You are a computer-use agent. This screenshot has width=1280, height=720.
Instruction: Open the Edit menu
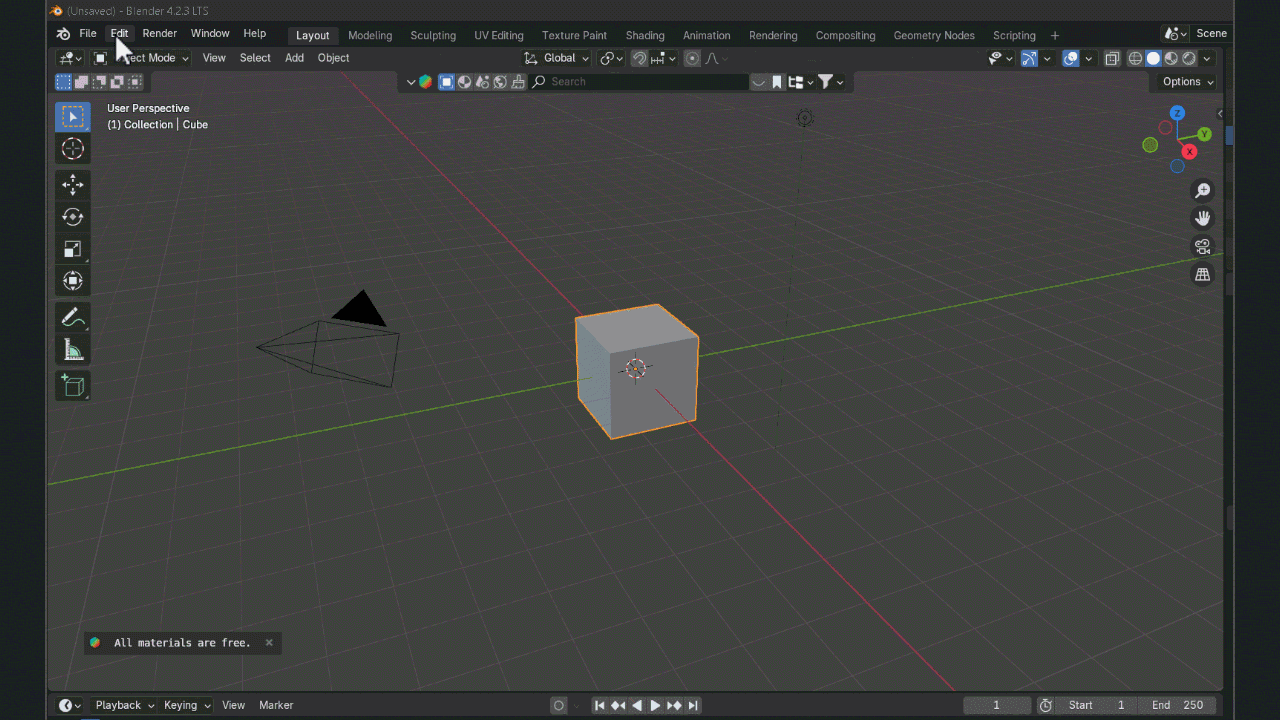[x=120, y=33]
